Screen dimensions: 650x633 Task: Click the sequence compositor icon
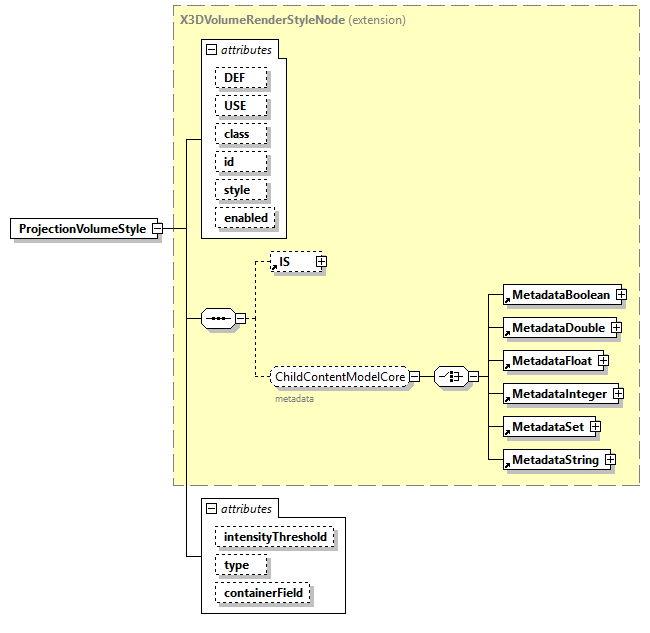217,319
